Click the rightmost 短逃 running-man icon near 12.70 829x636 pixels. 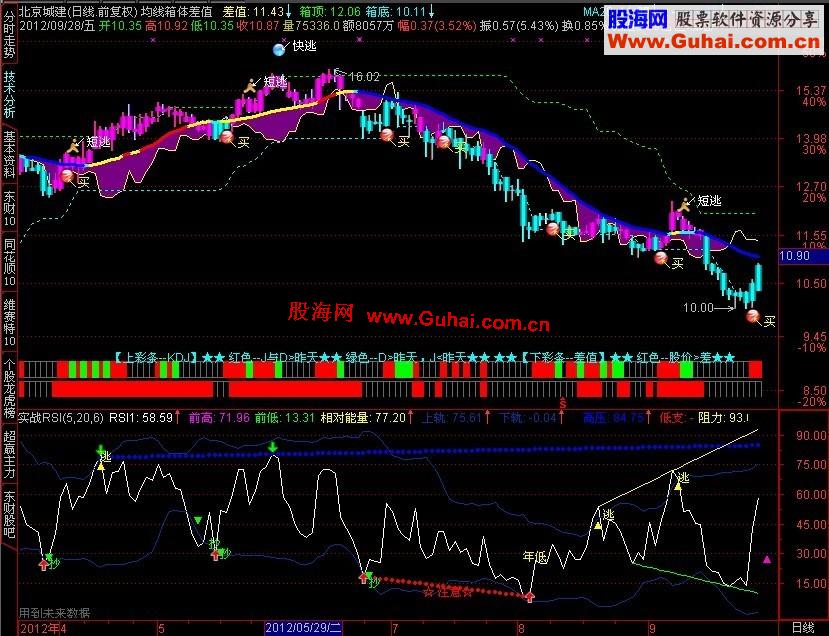[x=685, y=204]
